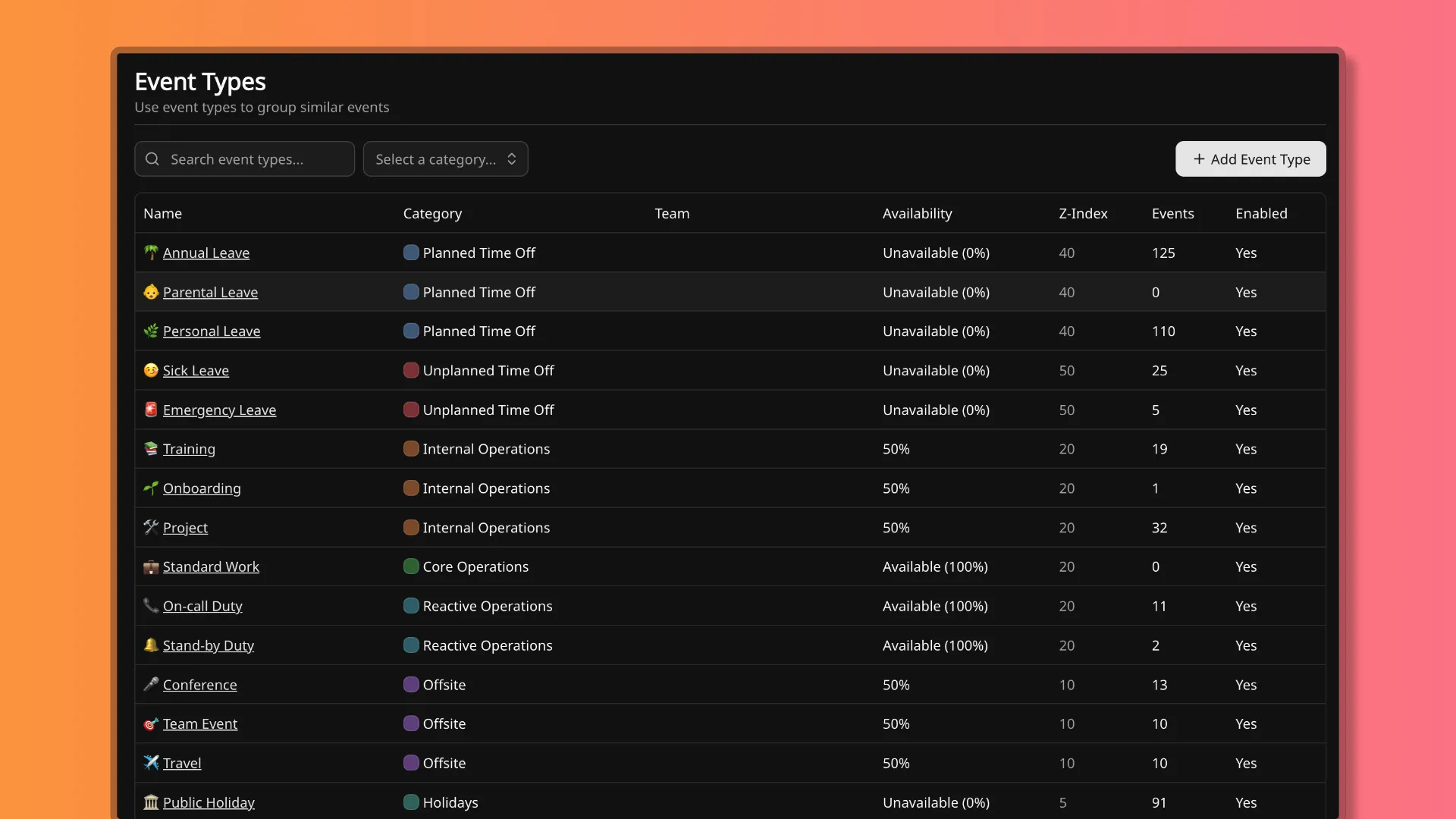Viewport: 1456px width, 819px height.
Task: Click the microphone icon beside Conference
Action: click(x=151, y=684)
